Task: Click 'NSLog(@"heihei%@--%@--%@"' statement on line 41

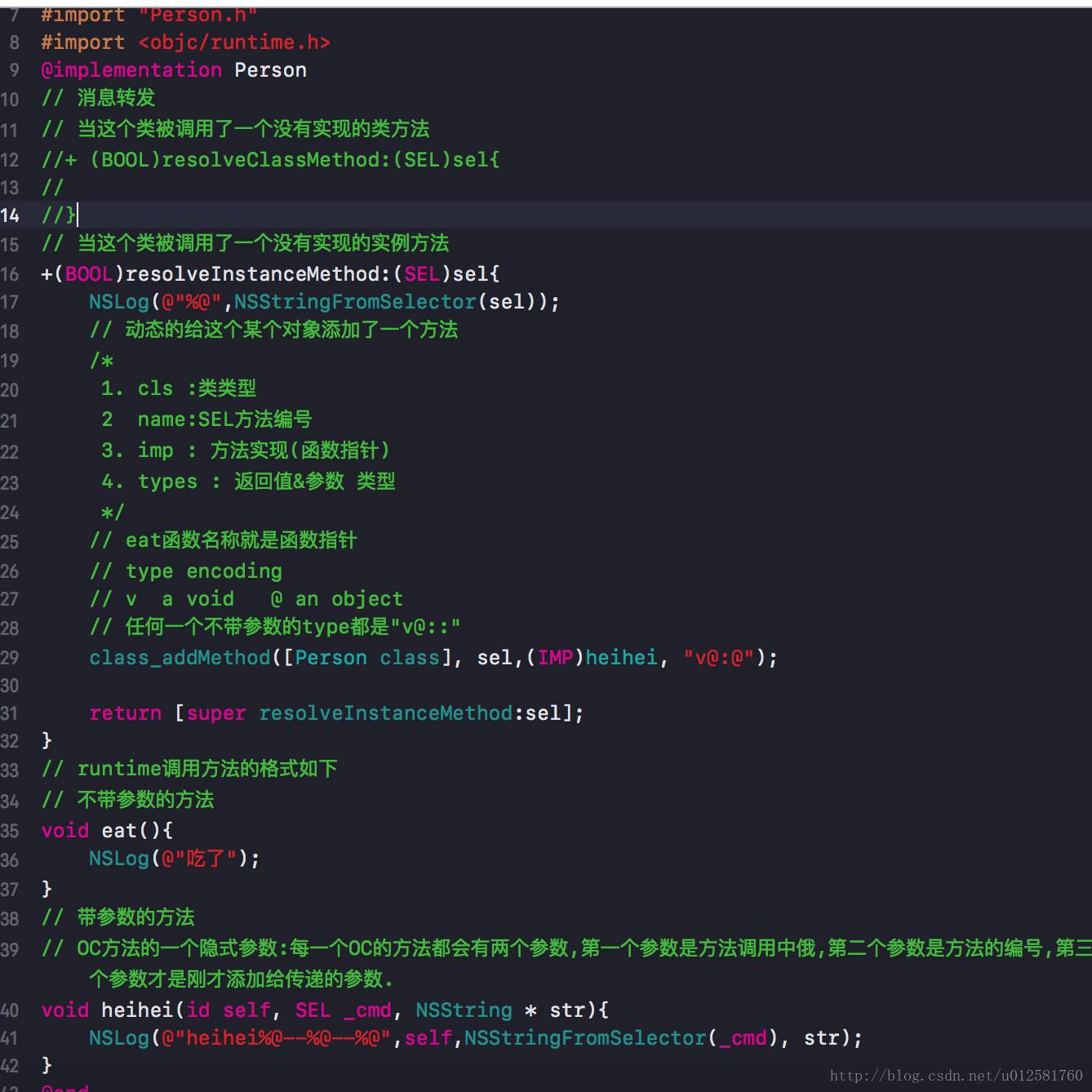Action: pyautogui.click(x=476, y=1038)
